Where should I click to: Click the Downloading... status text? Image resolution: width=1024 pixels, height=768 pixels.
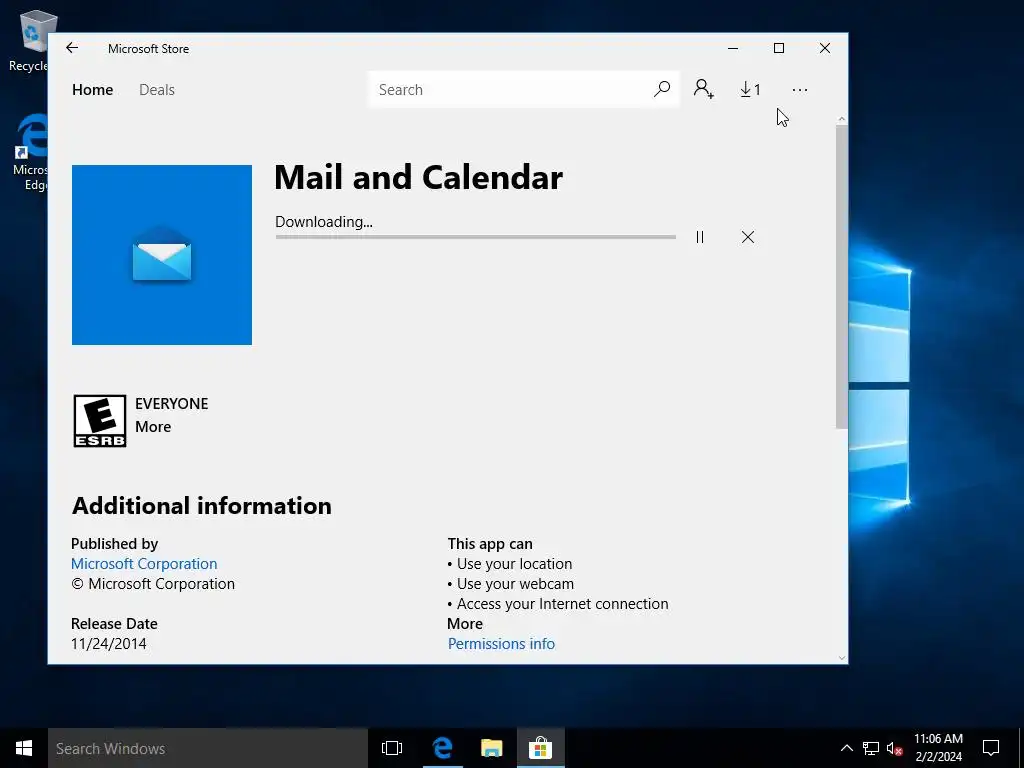tap(324, 222)
